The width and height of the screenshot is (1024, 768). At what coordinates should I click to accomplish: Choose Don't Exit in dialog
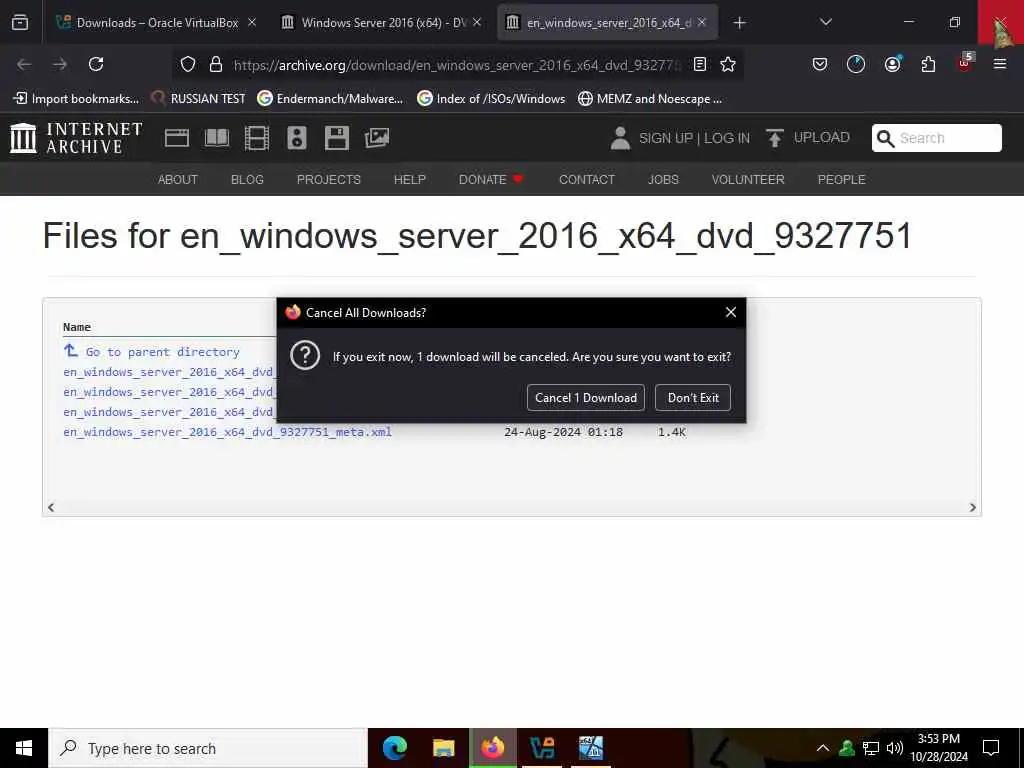[x=692, y=398]
